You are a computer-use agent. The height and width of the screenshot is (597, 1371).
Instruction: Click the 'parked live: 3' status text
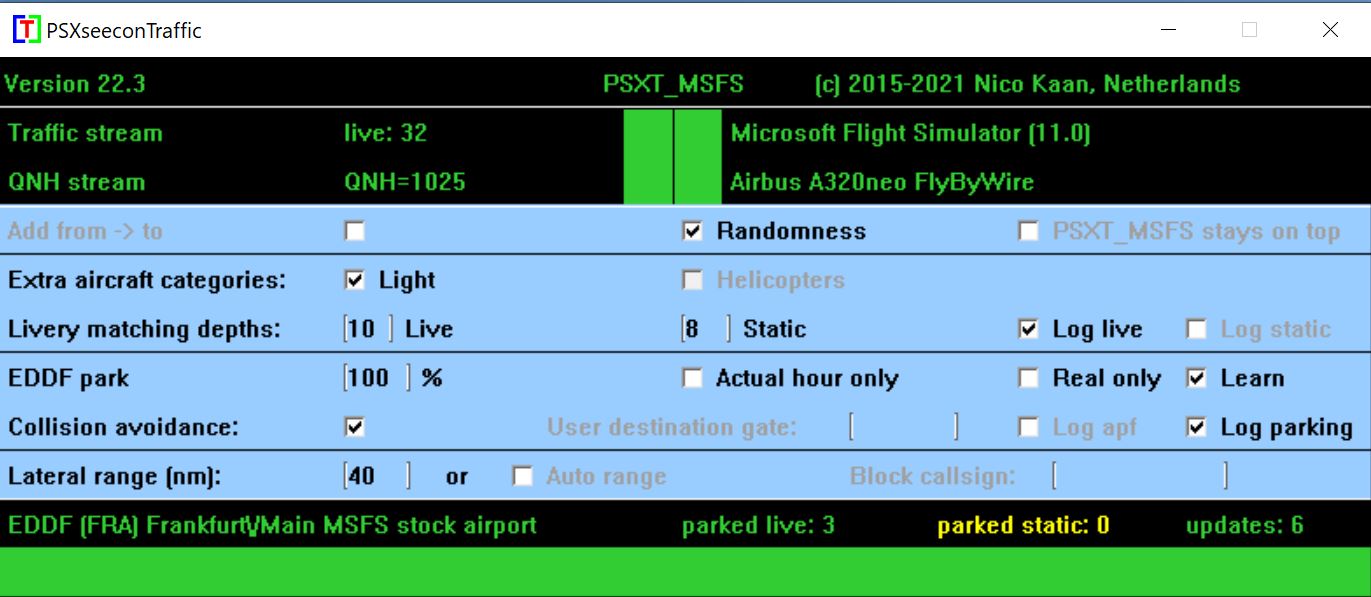tap(758, 525)
